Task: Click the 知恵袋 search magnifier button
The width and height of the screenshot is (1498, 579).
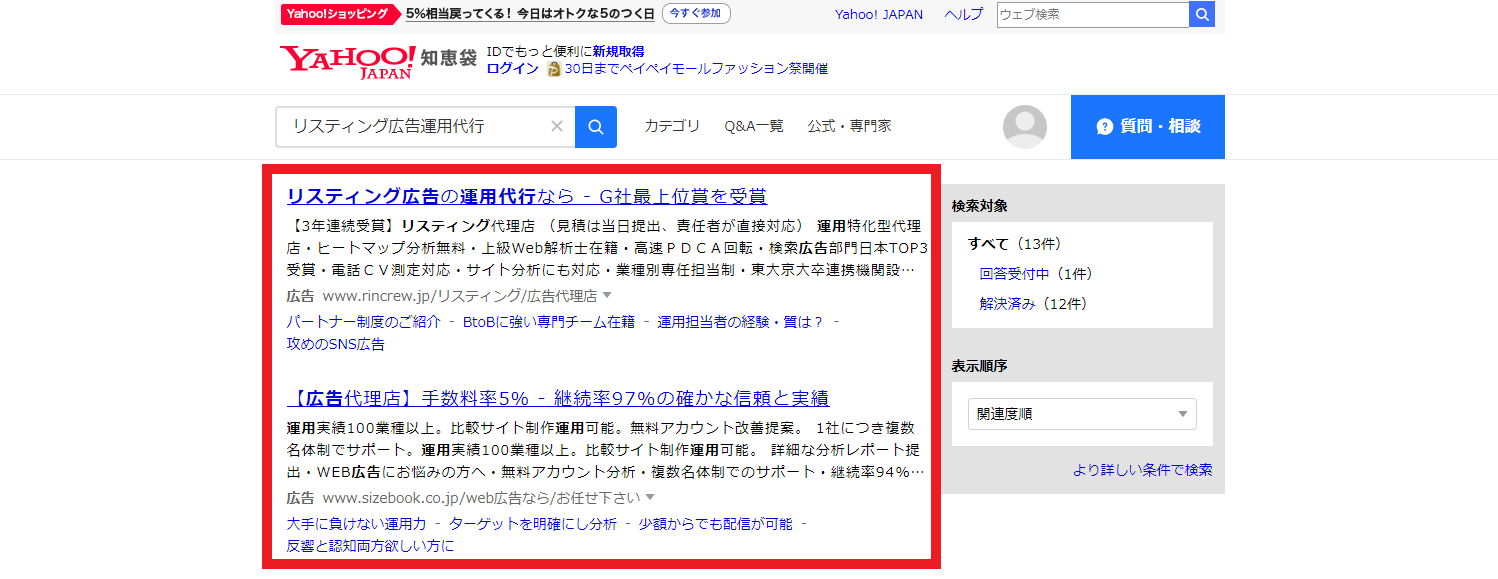Action: (x=596, y=127)
